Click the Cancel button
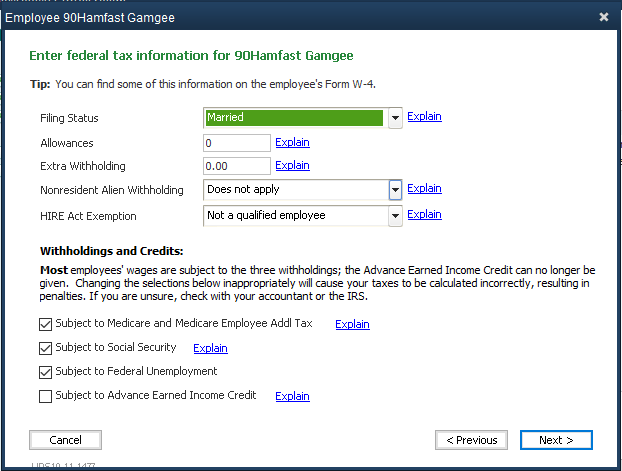622x471 pixels. (x=65, y=440)
